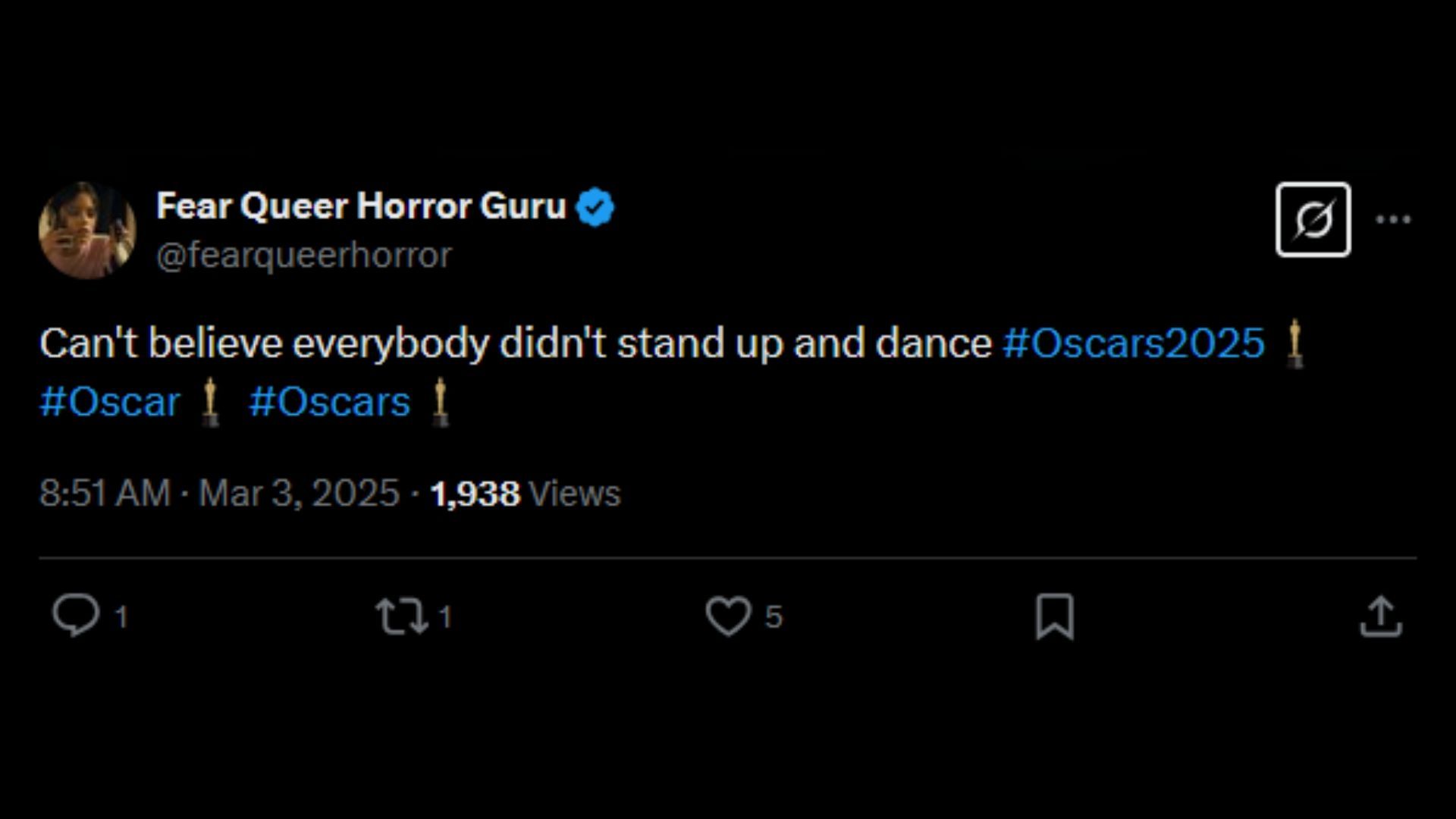Open Fear Queer Horror Guru profile name
1456x819 pixels.
pyautogui.click(x=361, y=206)
